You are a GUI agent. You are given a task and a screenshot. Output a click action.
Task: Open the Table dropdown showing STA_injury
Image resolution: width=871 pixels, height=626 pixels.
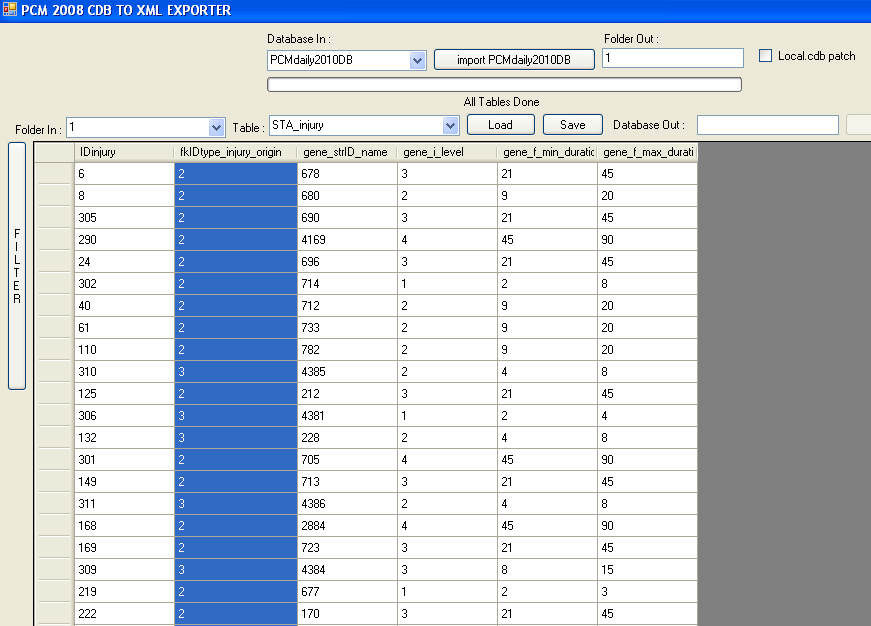(x=449, y=126)
